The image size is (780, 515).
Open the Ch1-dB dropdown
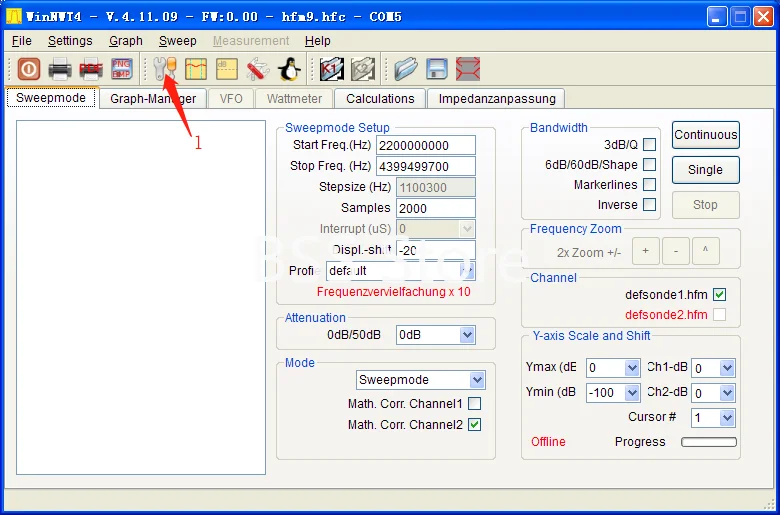click(x=713, y=368)
